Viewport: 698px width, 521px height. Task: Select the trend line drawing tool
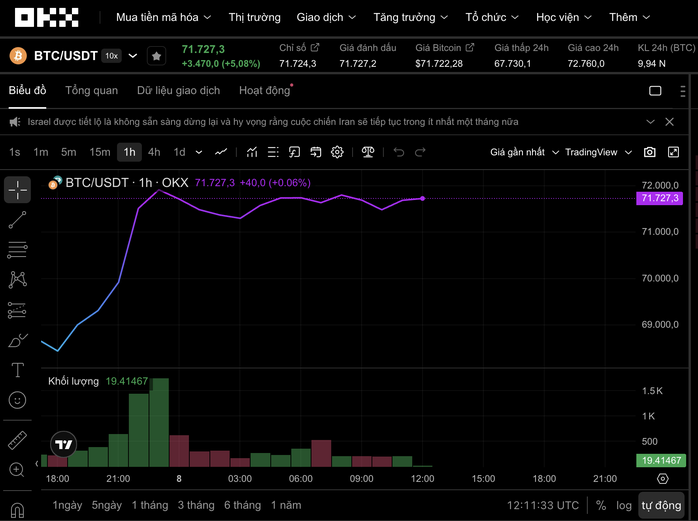[x=17, y=219]
